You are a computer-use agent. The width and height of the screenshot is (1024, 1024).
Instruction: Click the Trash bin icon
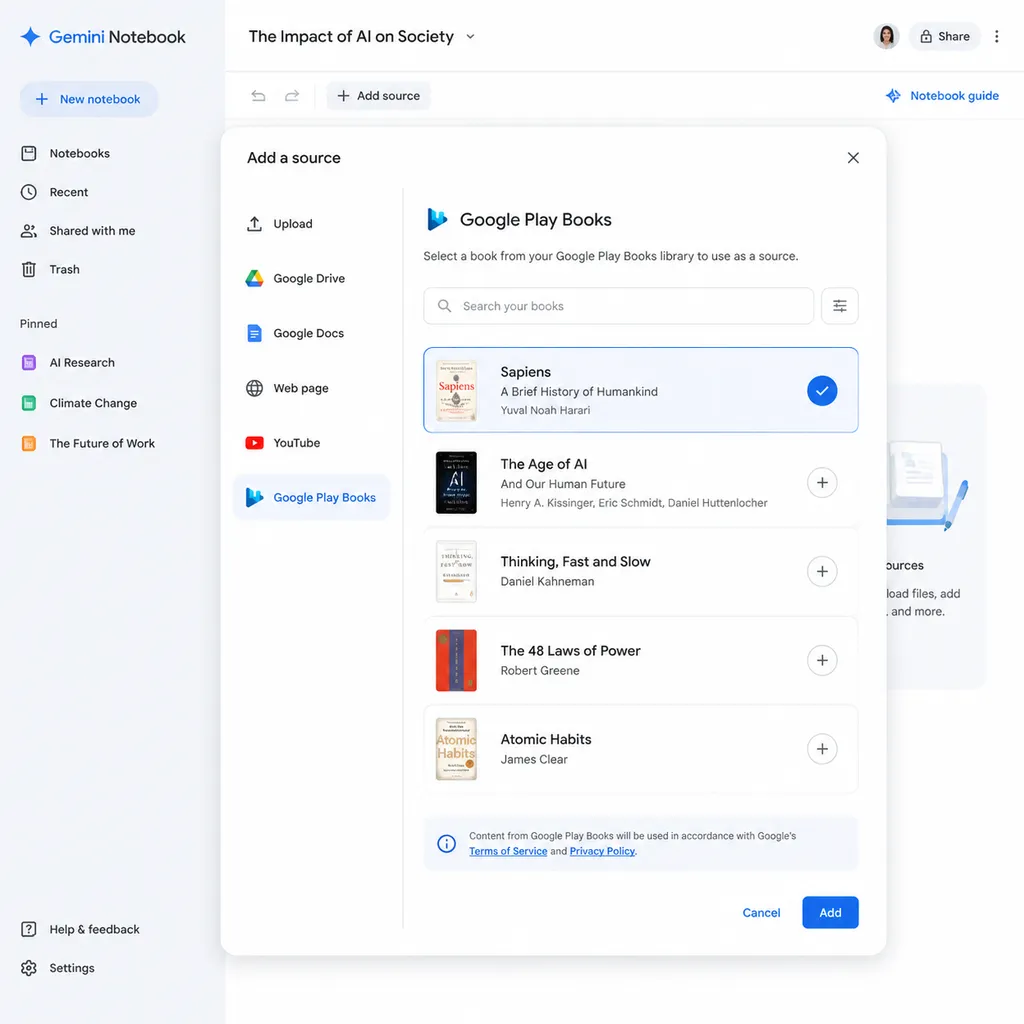pyautogui.click(x=29, y=269)
